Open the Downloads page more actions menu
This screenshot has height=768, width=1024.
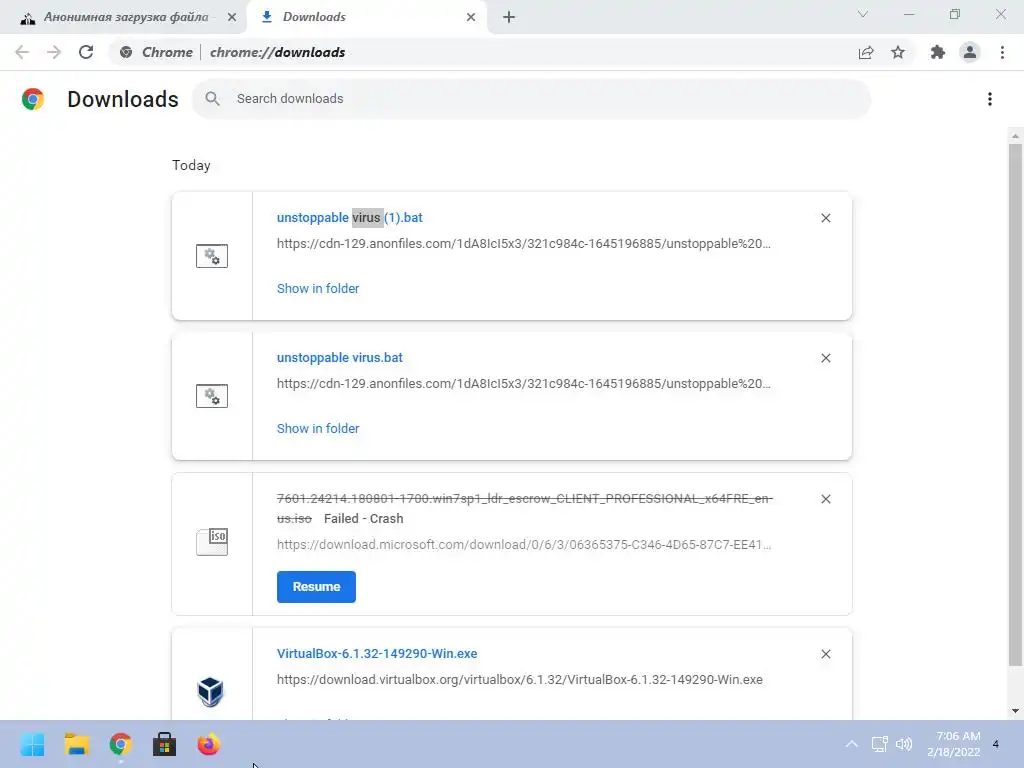point(990,99)
